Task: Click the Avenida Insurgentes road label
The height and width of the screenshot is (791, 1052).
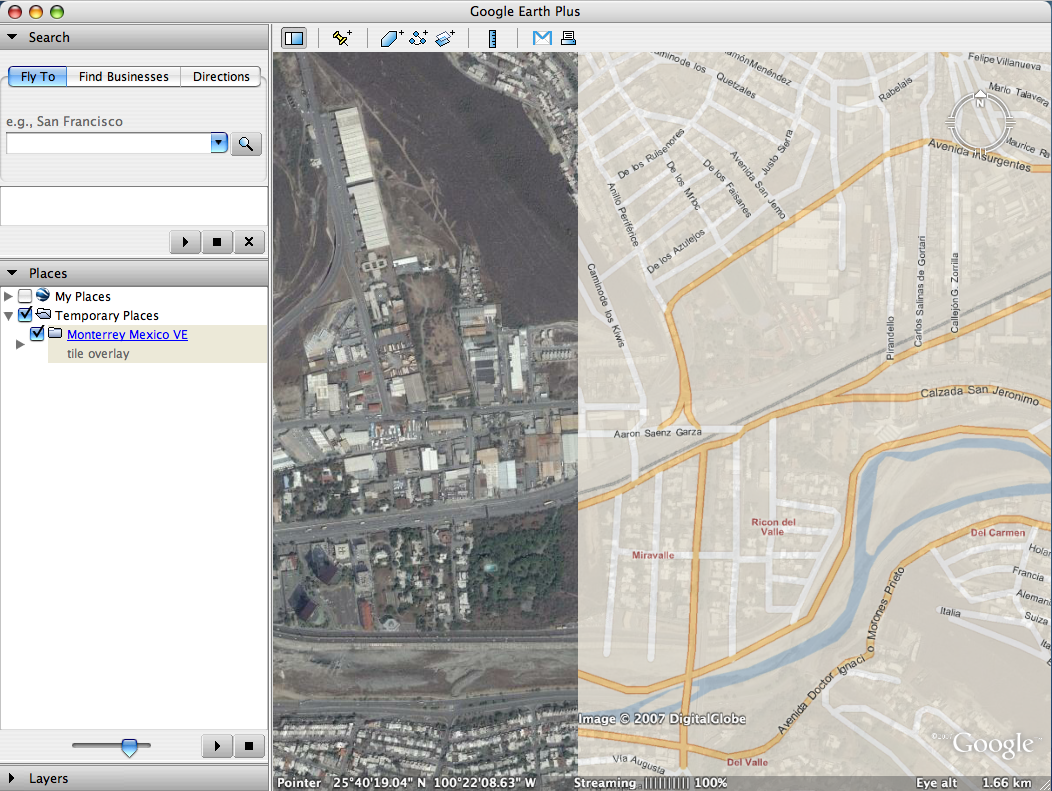Action: click(x=980, y=155)
